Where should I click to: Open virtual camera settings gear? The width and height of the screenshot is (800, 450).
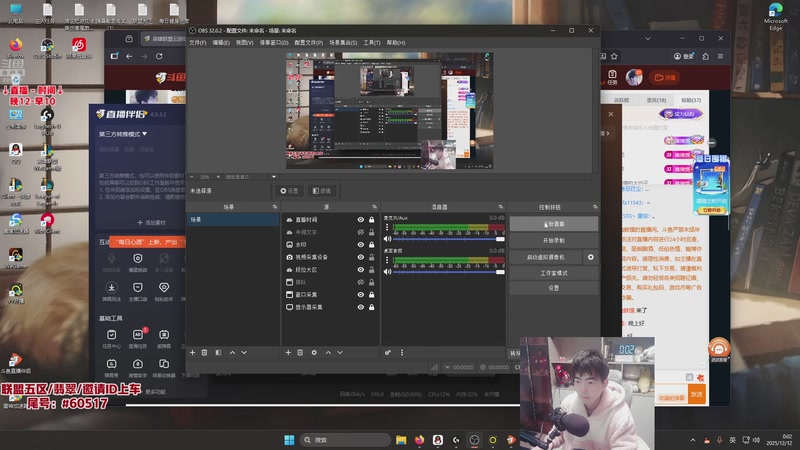(591, 257)
